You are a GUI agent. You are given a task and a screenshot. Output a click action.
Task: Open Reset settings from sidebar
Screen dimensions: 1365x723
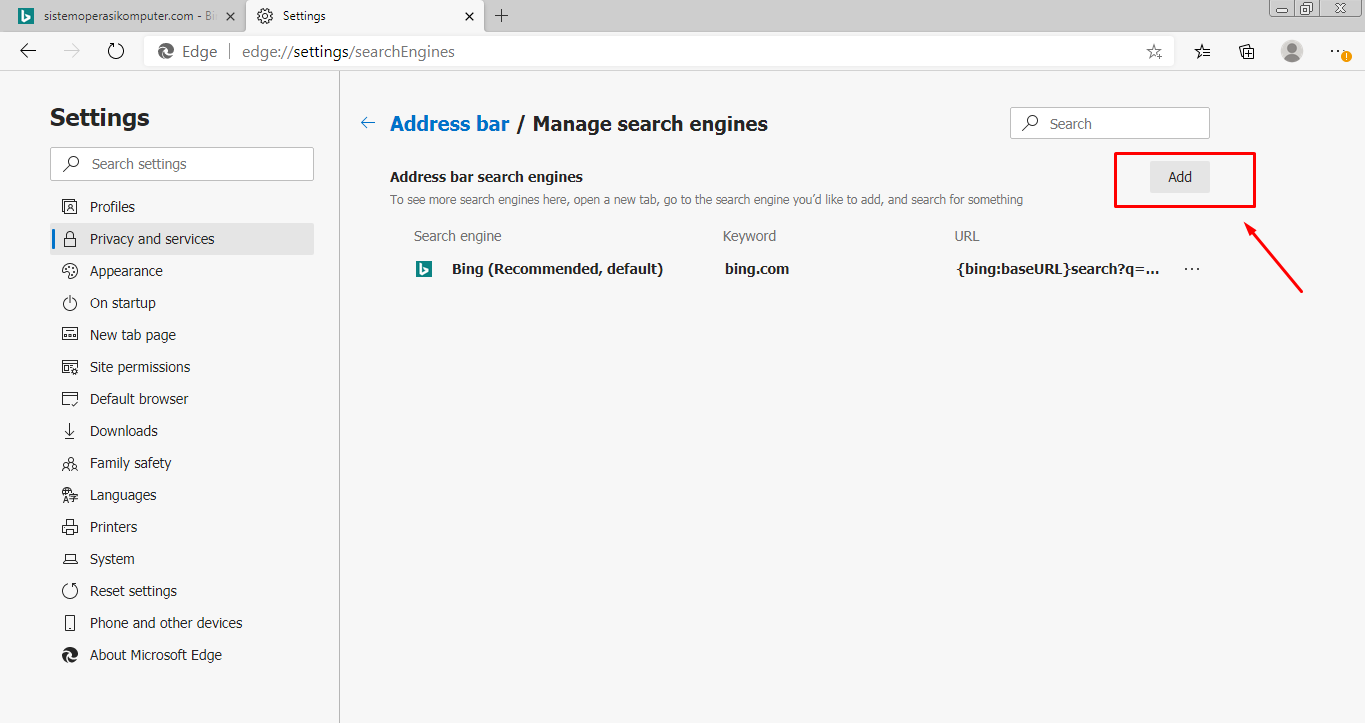[133, 590]
